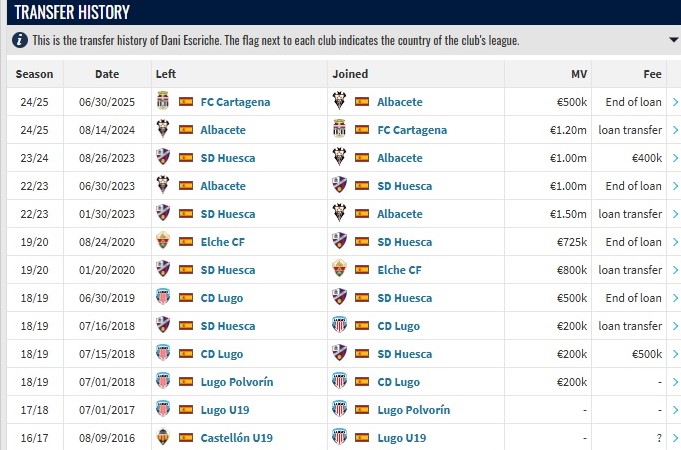Viewport: 681px width, 450px height.
Task: Click the info icon in transfer history banner
Action: [x=20, y=41]
